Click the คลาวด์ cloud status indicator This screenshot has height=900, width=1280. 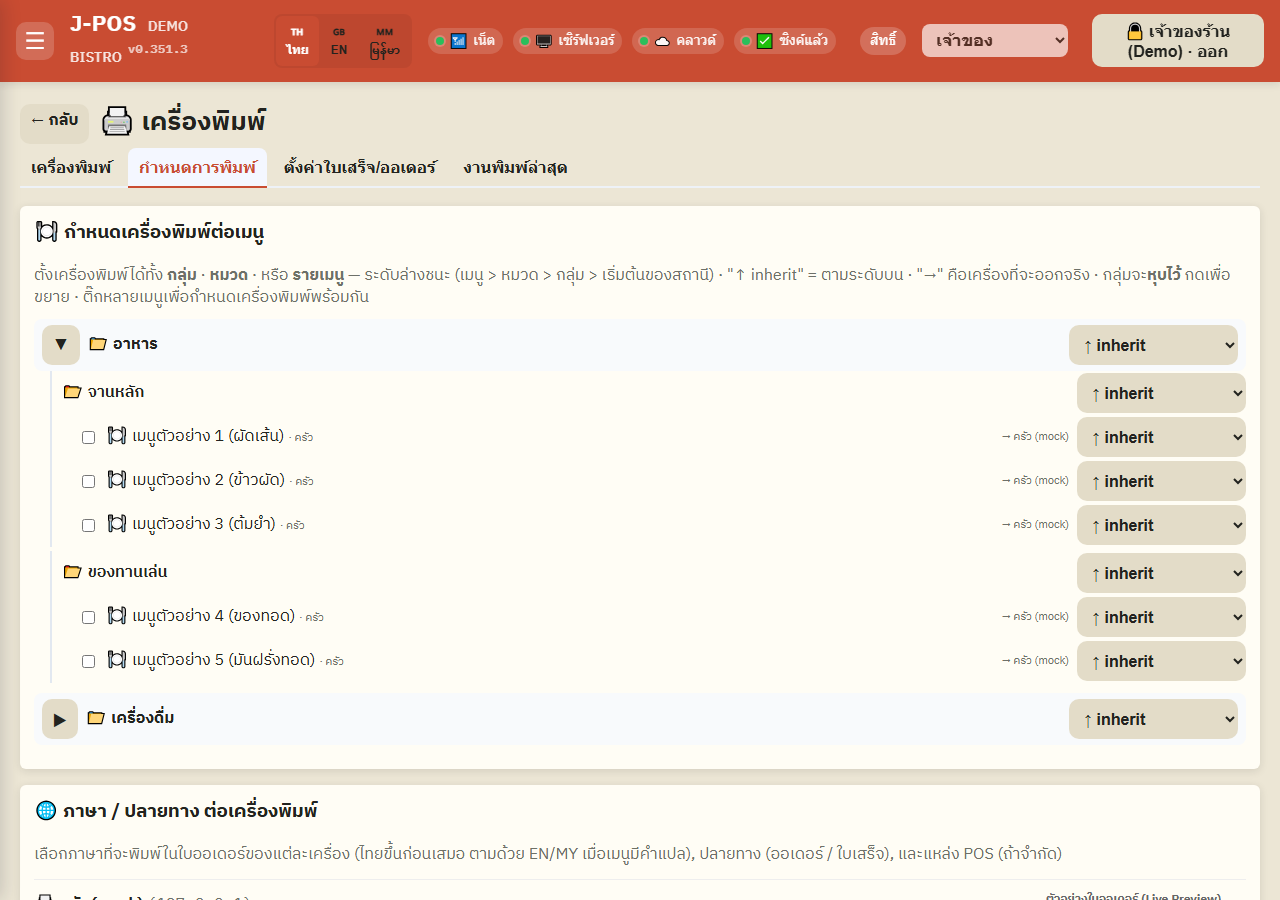coord(677,41)
